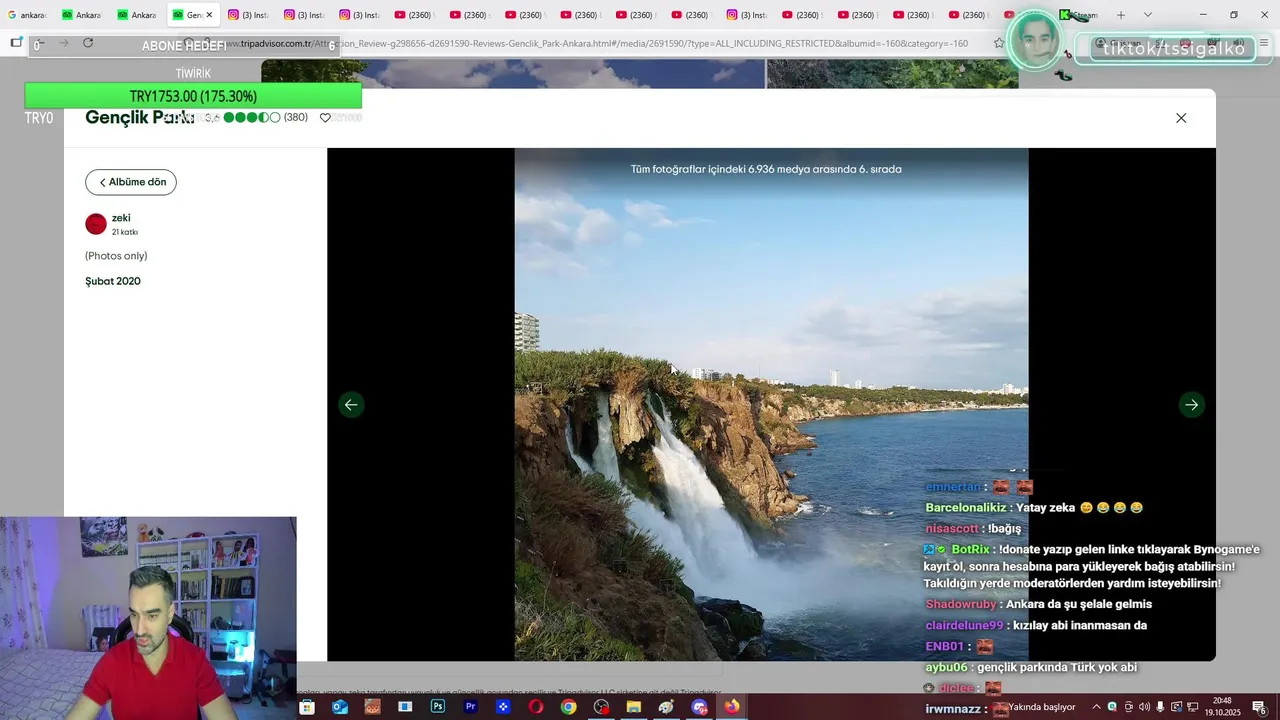Open the notification center icon
The image size is (1280, 720).
click(x=1259, y=707)
